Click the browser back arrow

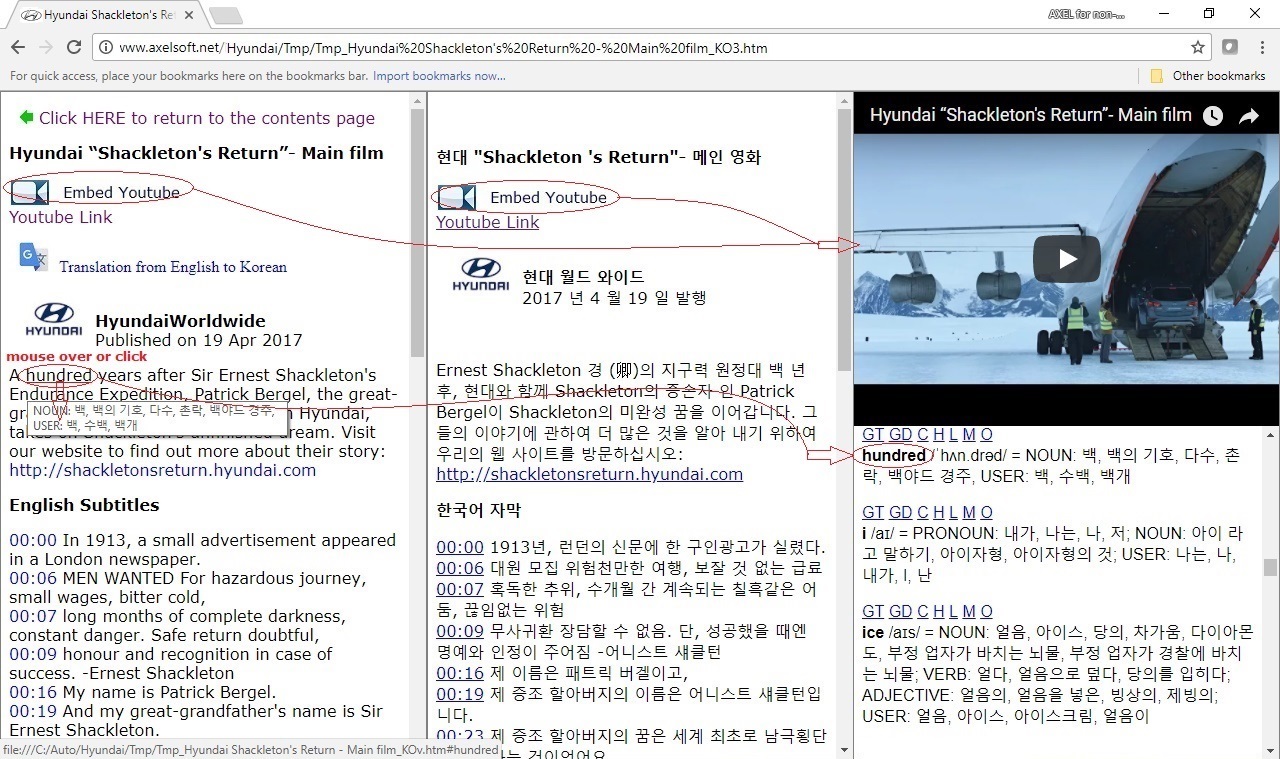(x=18, y=47)
